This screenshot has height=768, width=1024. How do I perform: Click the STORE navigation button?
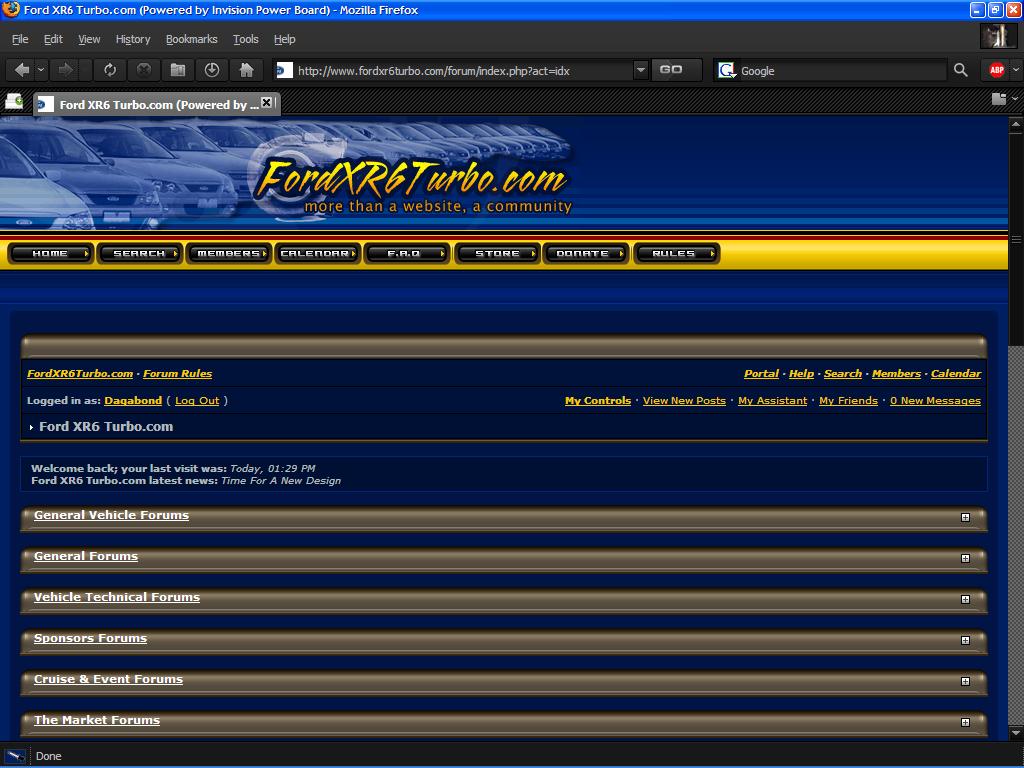coord(497,253)
